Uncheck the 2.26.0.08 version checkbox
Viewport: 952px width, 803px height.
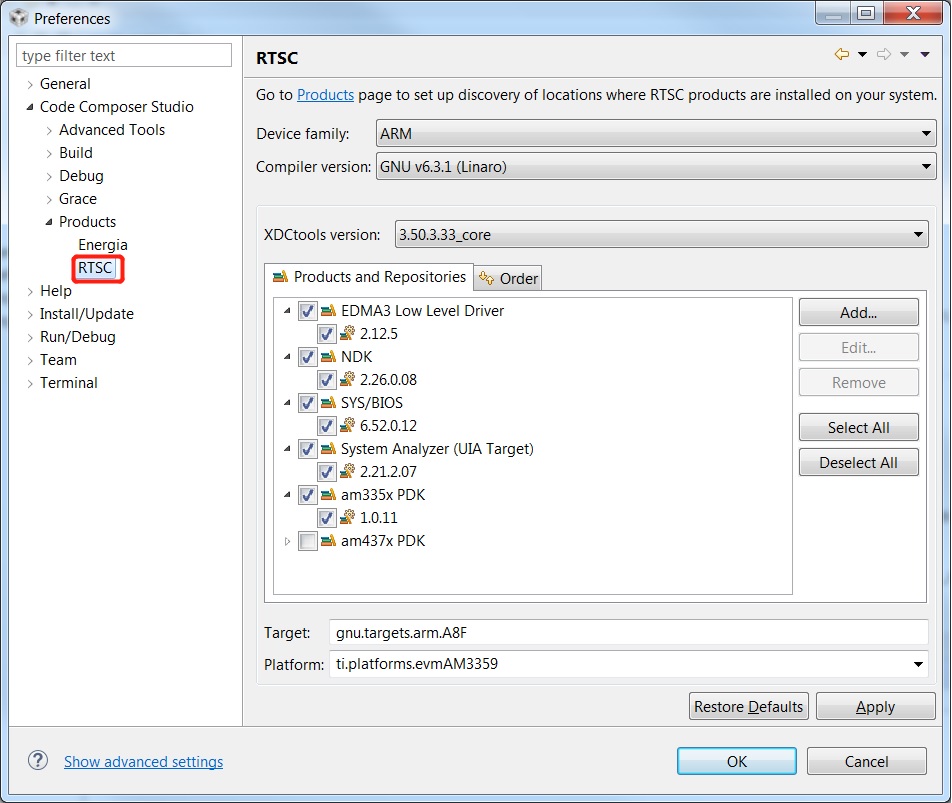[x=327, y=380]
